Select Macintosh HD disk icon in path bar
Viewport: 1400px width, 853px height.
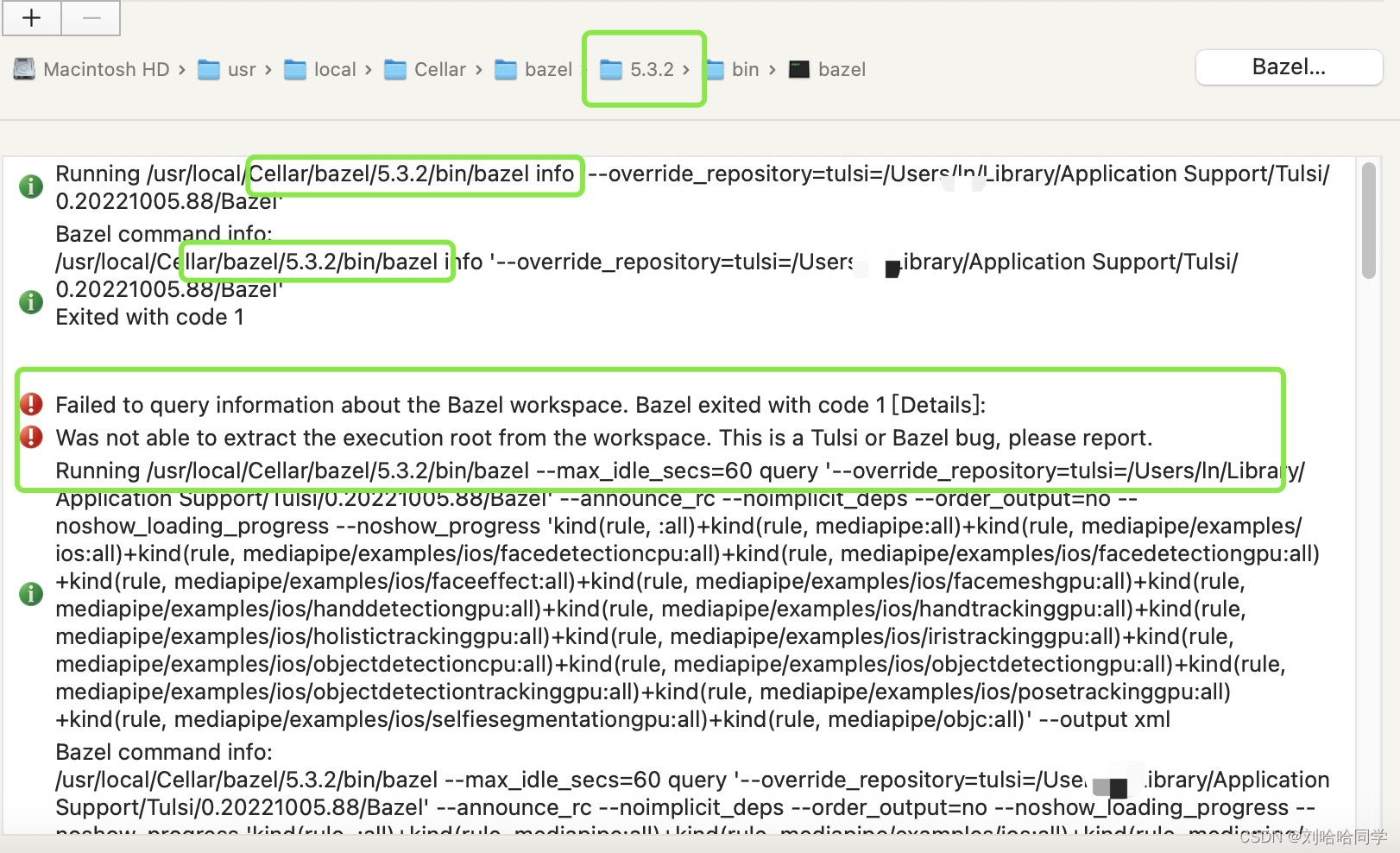coord(25,69)
